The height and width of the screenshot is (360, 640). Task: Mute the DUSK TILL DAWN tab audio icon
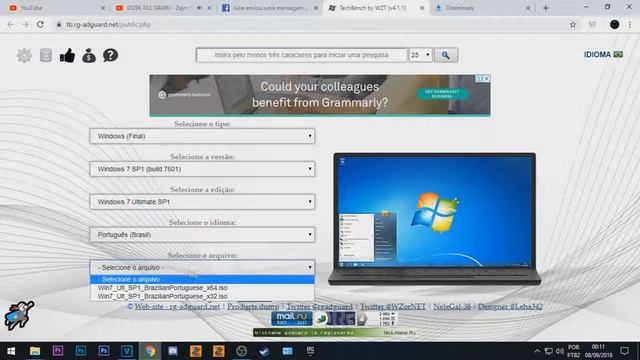click(200, 8)
